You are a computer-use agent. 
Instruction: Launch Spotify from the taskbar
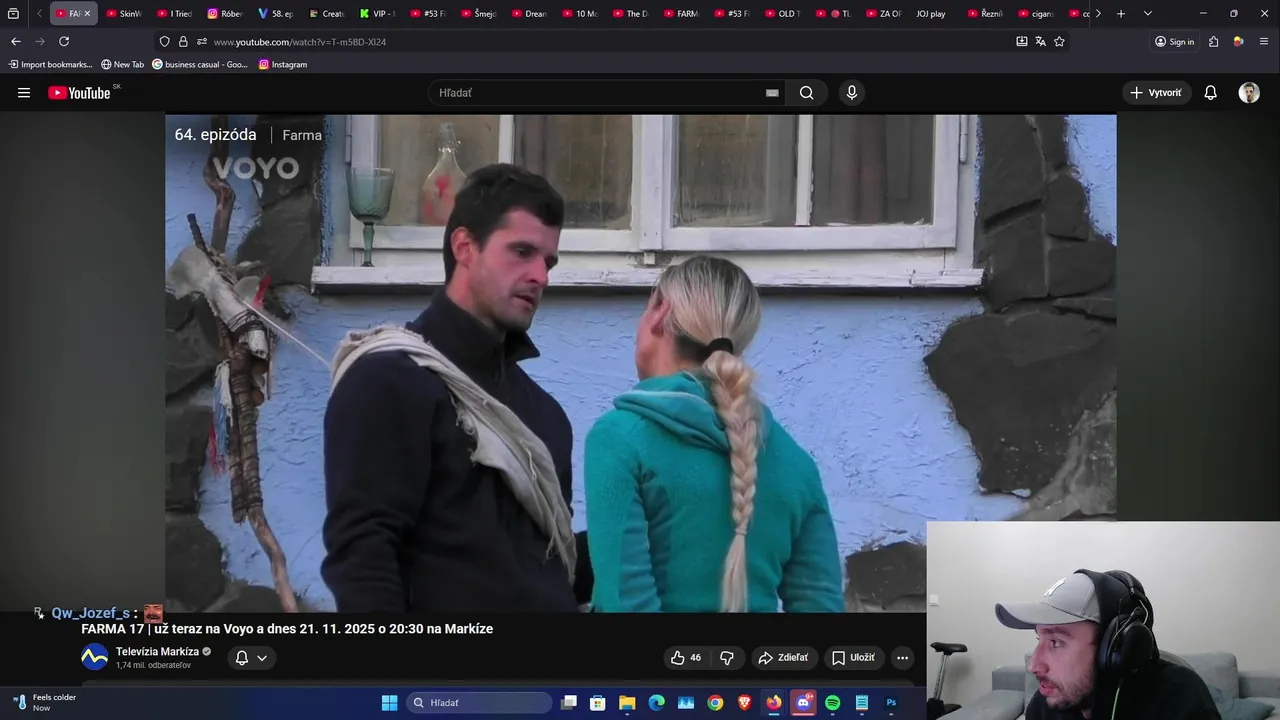[832, 703]
